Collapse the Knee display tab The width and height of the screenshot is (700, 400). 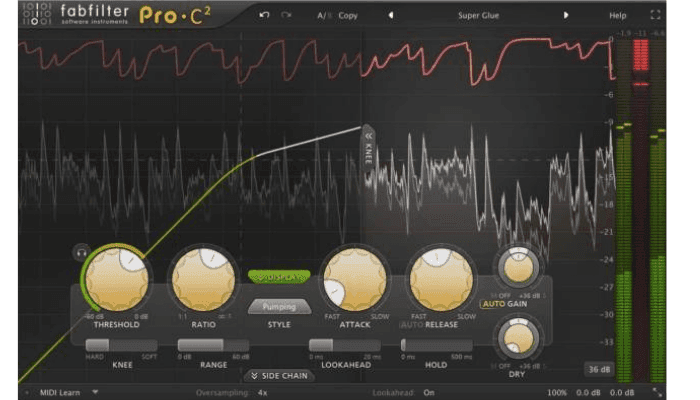tap(368, 147)
